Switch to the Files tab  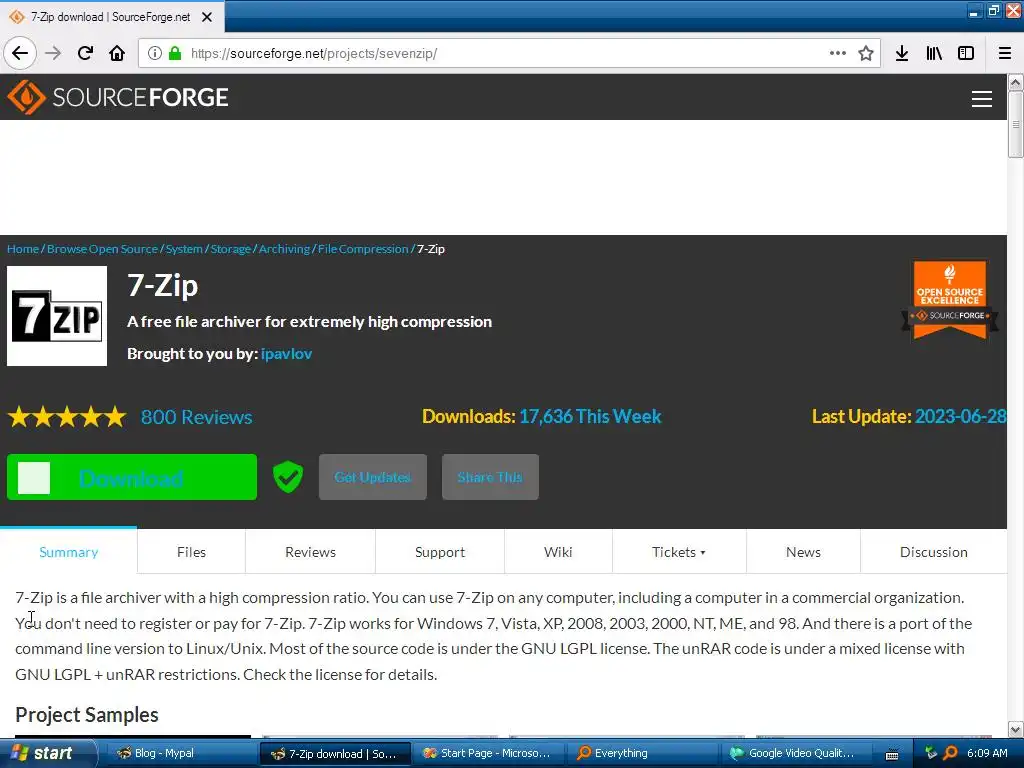click(191, 552)
